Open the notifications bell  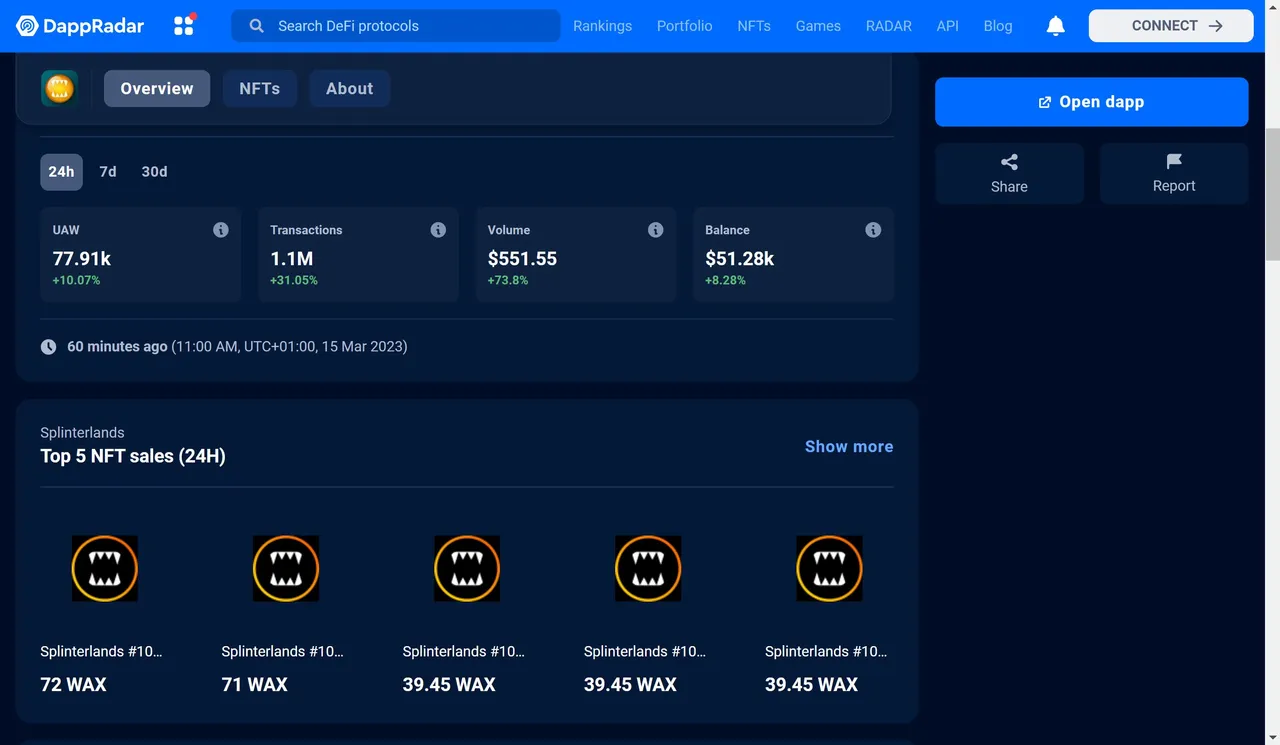coord(1055,26)
